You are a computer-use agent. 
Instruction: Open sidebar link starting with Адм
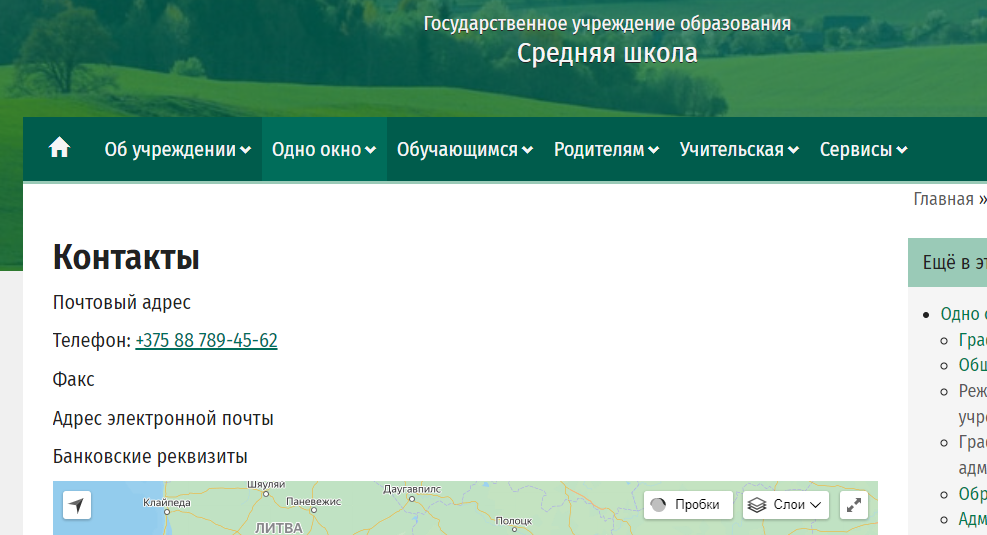pos(972,519)
